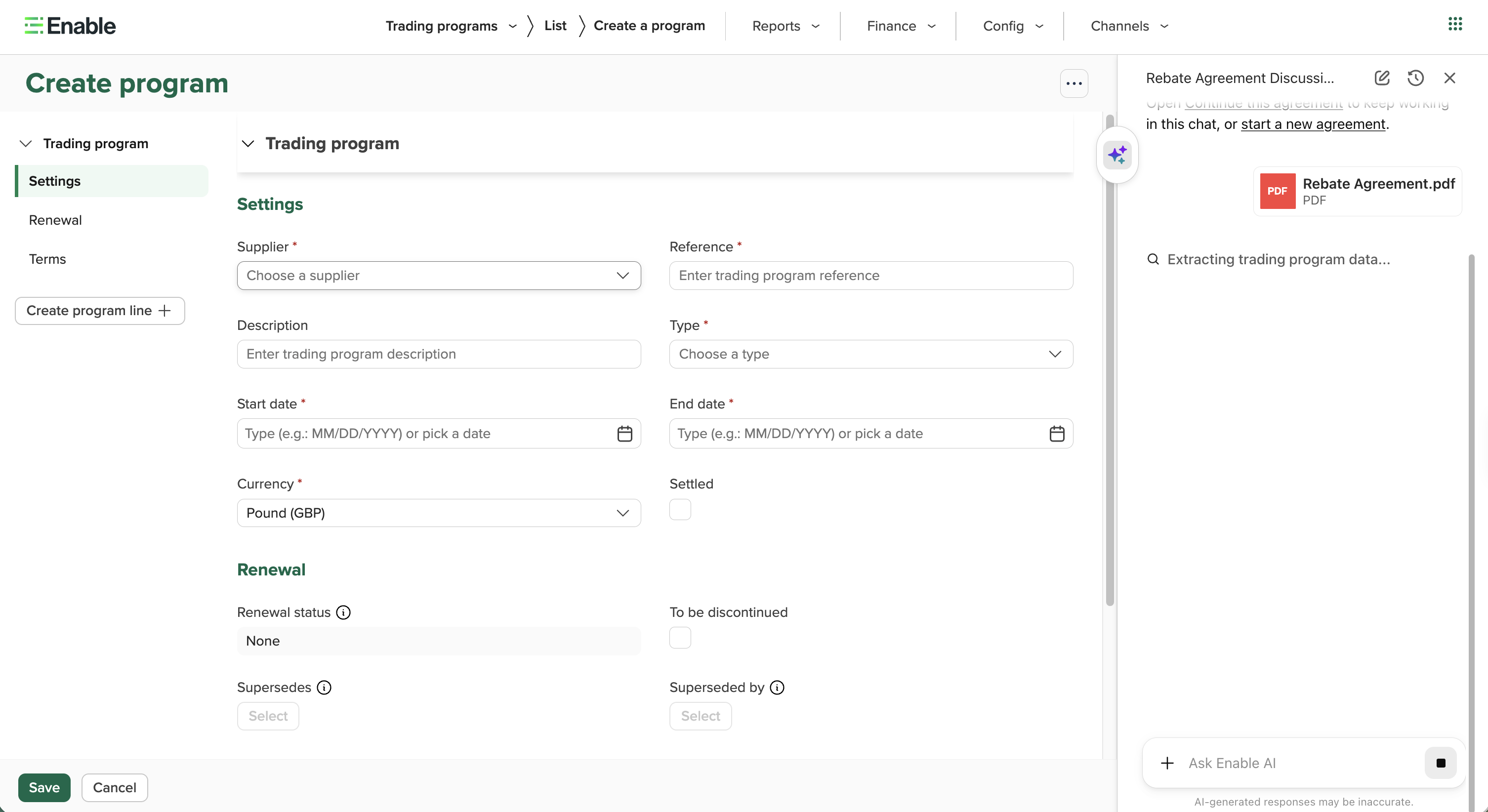Open the Enable logo home link
Image resolution: width=1488 pixels, height=812 pixels.
click(70, 26)
